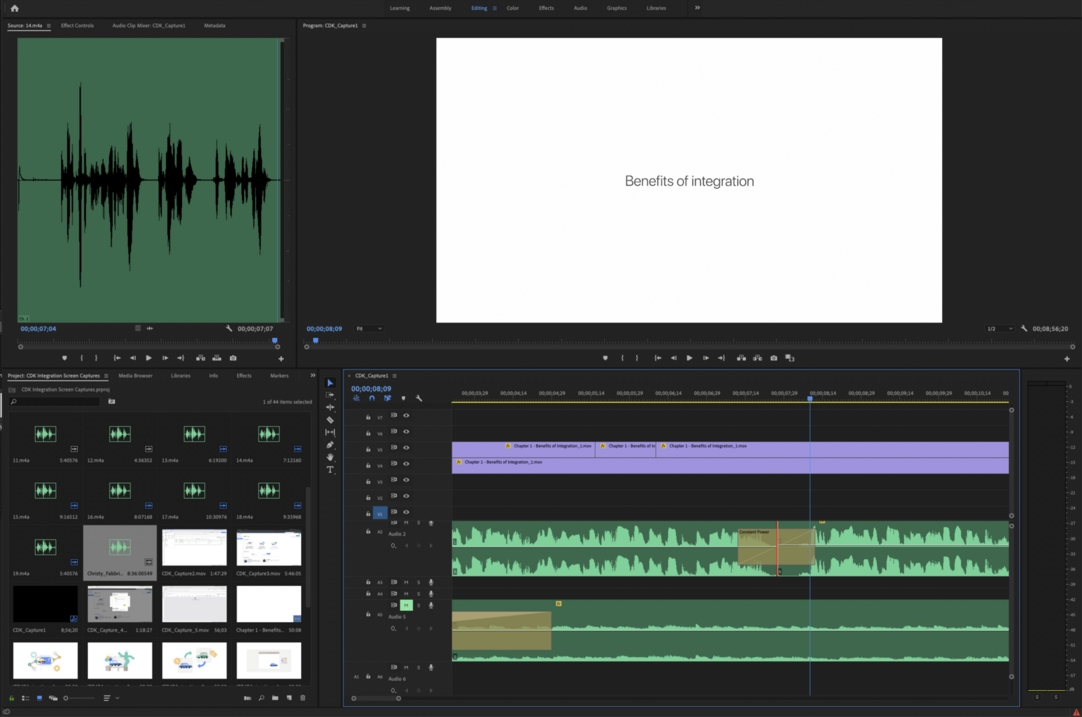
Task: Toggle timeline Snap magnet
Action: pos(372,398)
